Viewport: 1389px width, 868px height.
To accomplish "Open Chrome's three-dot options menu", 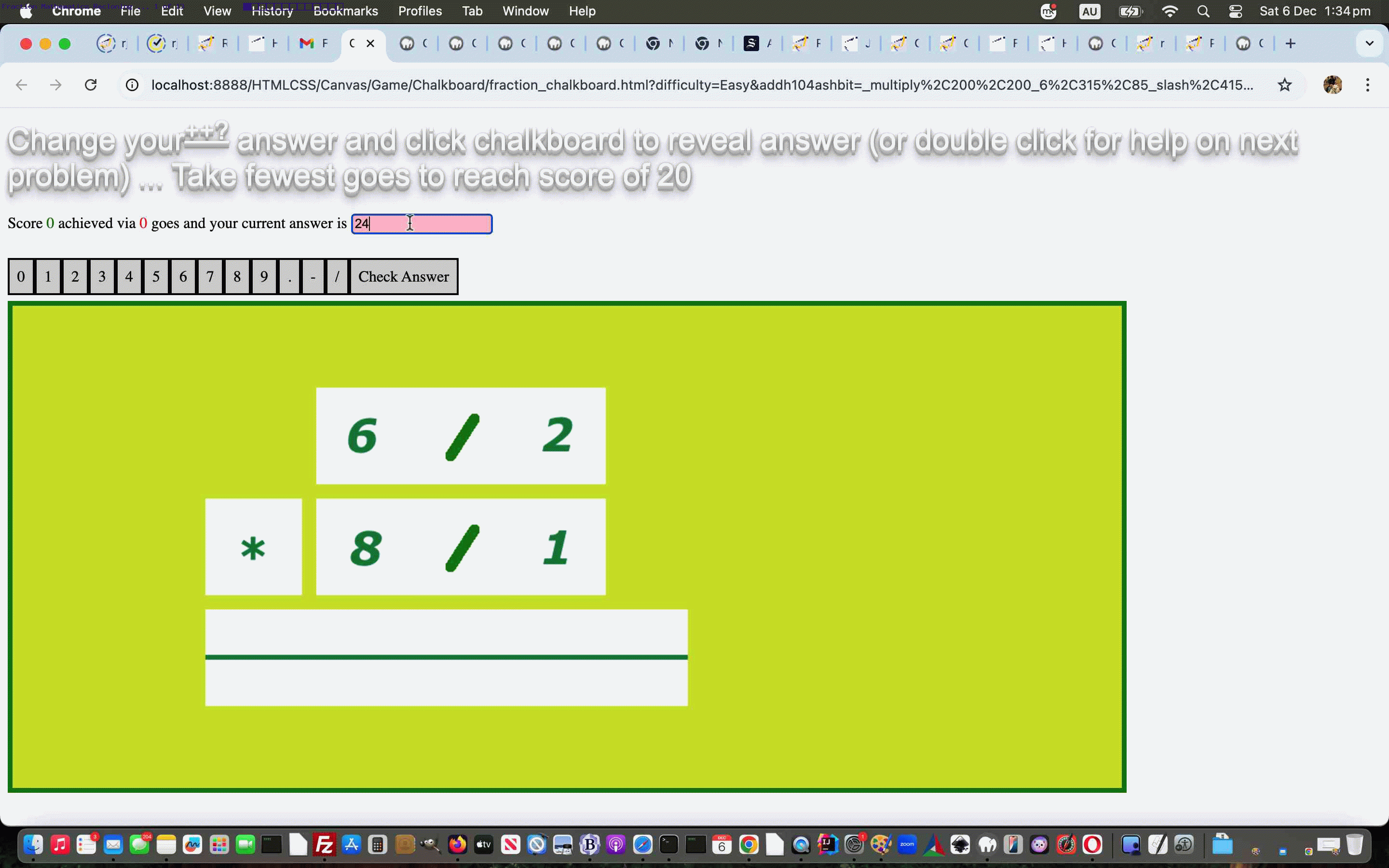I will click(x=1368, y=84).
